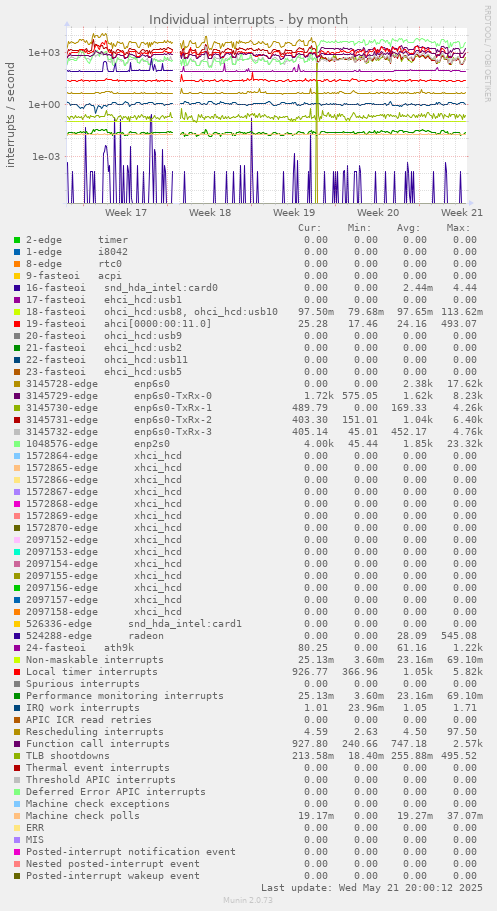497x911 pixels.
Task: Click the graph title Individual interrupts - by month
Action: tap(248, 20)
